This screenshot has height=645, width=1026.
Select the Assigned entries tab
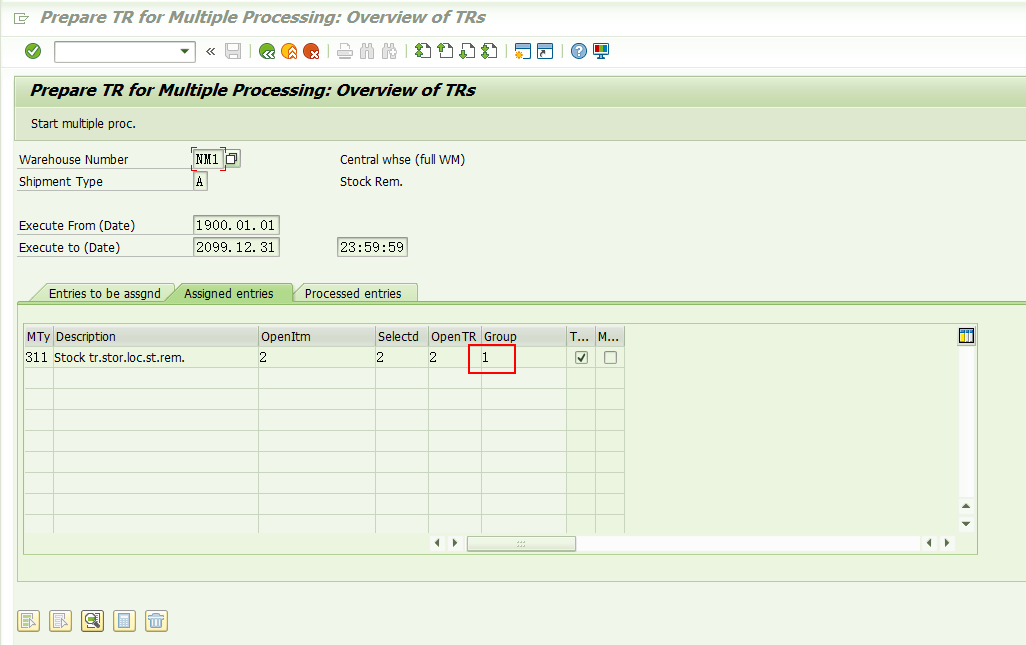click(x=228, y=293)
